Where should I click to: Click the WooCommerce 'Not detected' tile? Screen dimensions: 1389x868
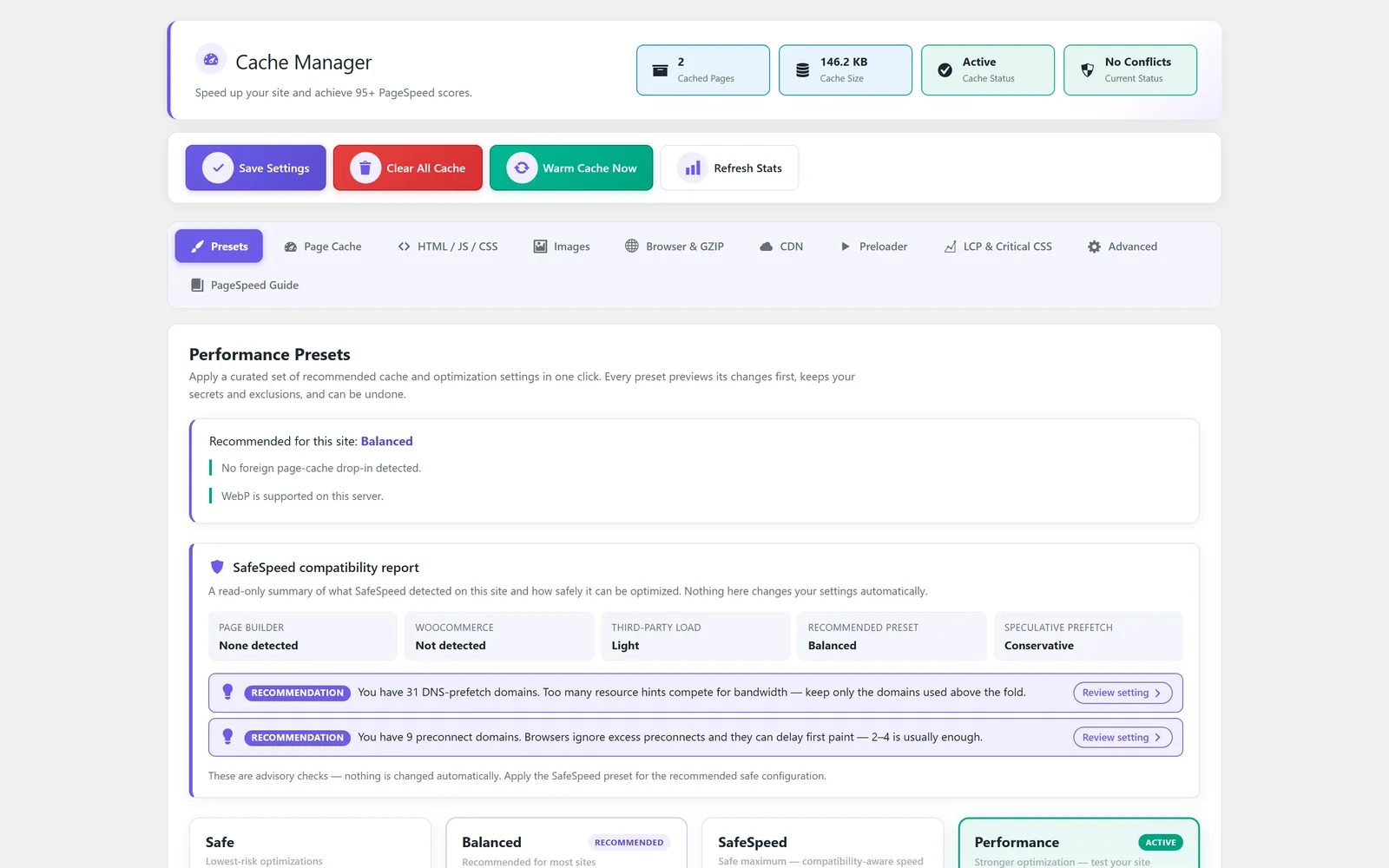(x=499, y=636)
